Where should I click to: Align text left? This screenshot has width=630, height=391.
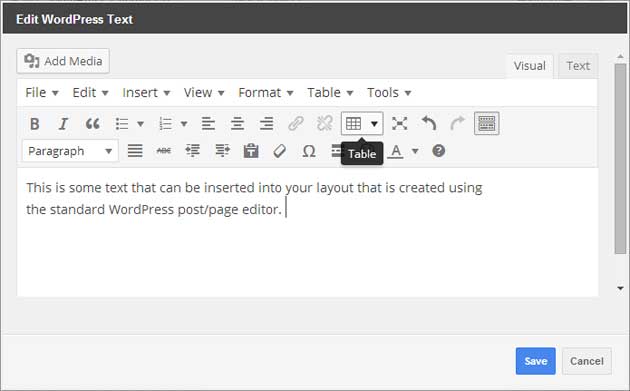click(x=208, y=123)
